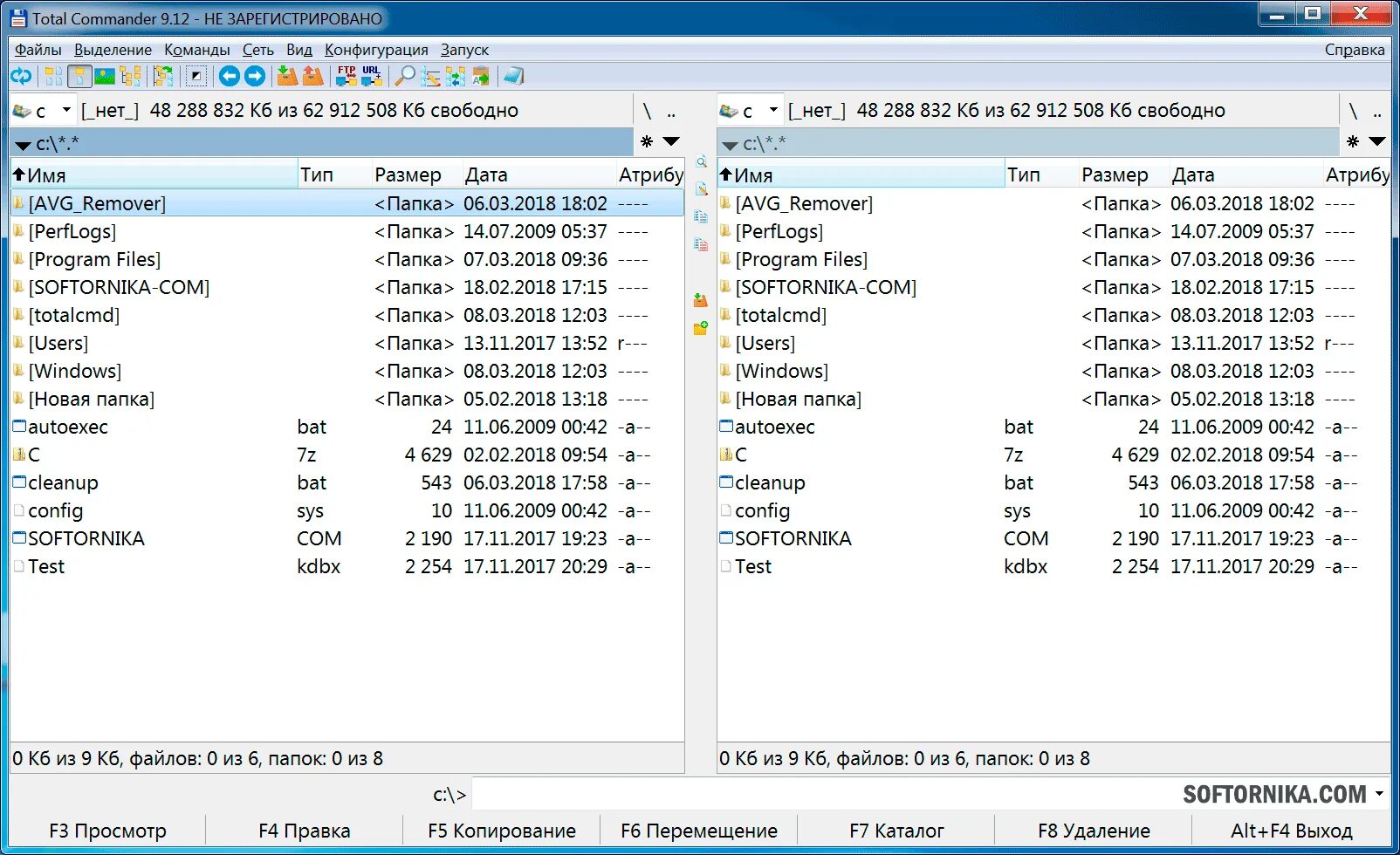Click Alt+F4 Выход button
Image resolution: width=1400 pixels, height=855 pixels.
tap(1292, 831)
